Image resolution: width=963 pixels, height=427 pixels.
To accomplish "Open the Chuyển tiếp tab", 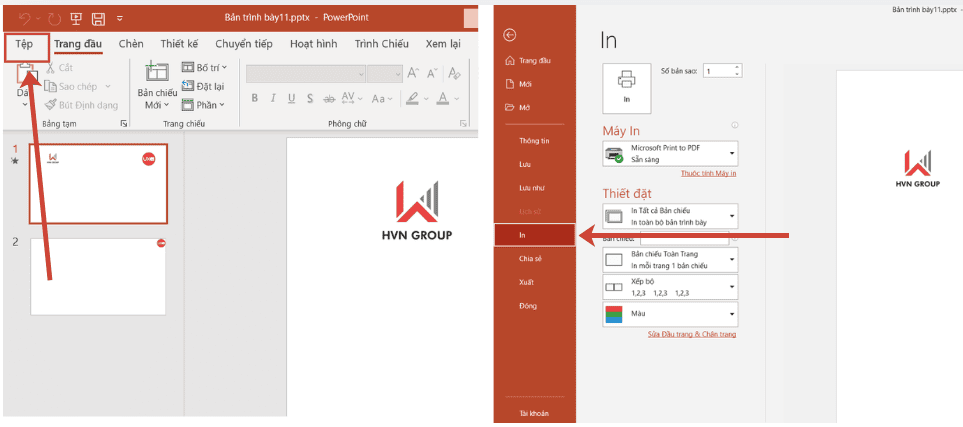I will pos(244,44).
